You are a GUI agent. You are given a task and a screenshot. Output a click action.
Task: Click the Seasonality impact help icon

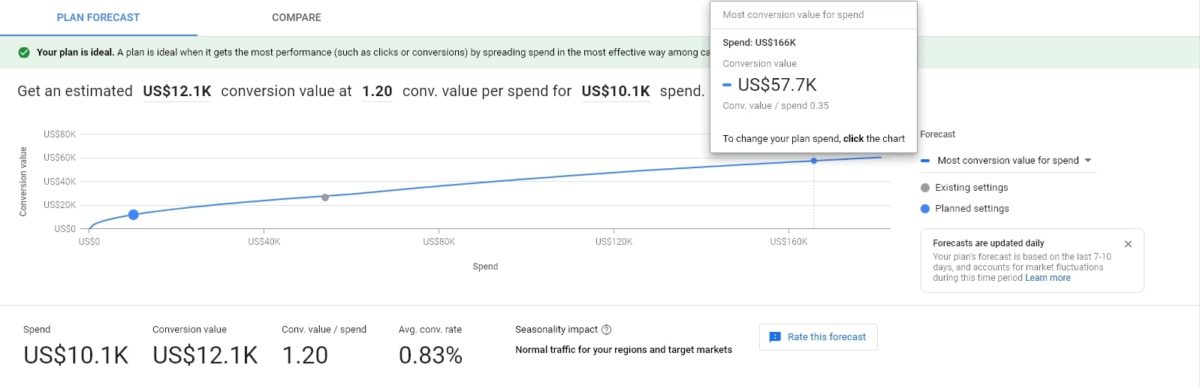(x=606, y=329)
